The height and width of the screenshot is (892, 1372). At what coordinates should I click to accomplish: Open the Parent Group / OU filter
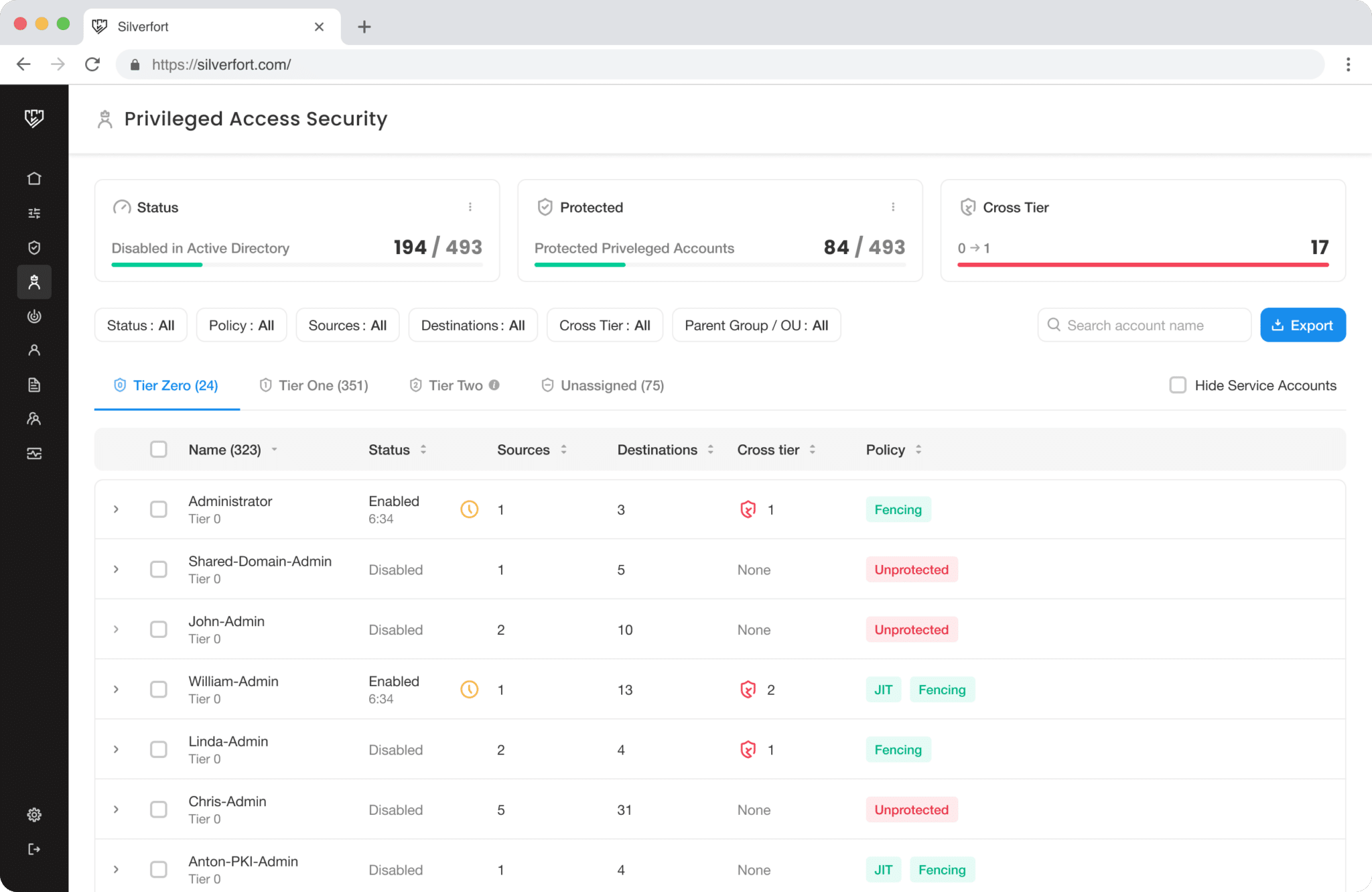(756, 325)
